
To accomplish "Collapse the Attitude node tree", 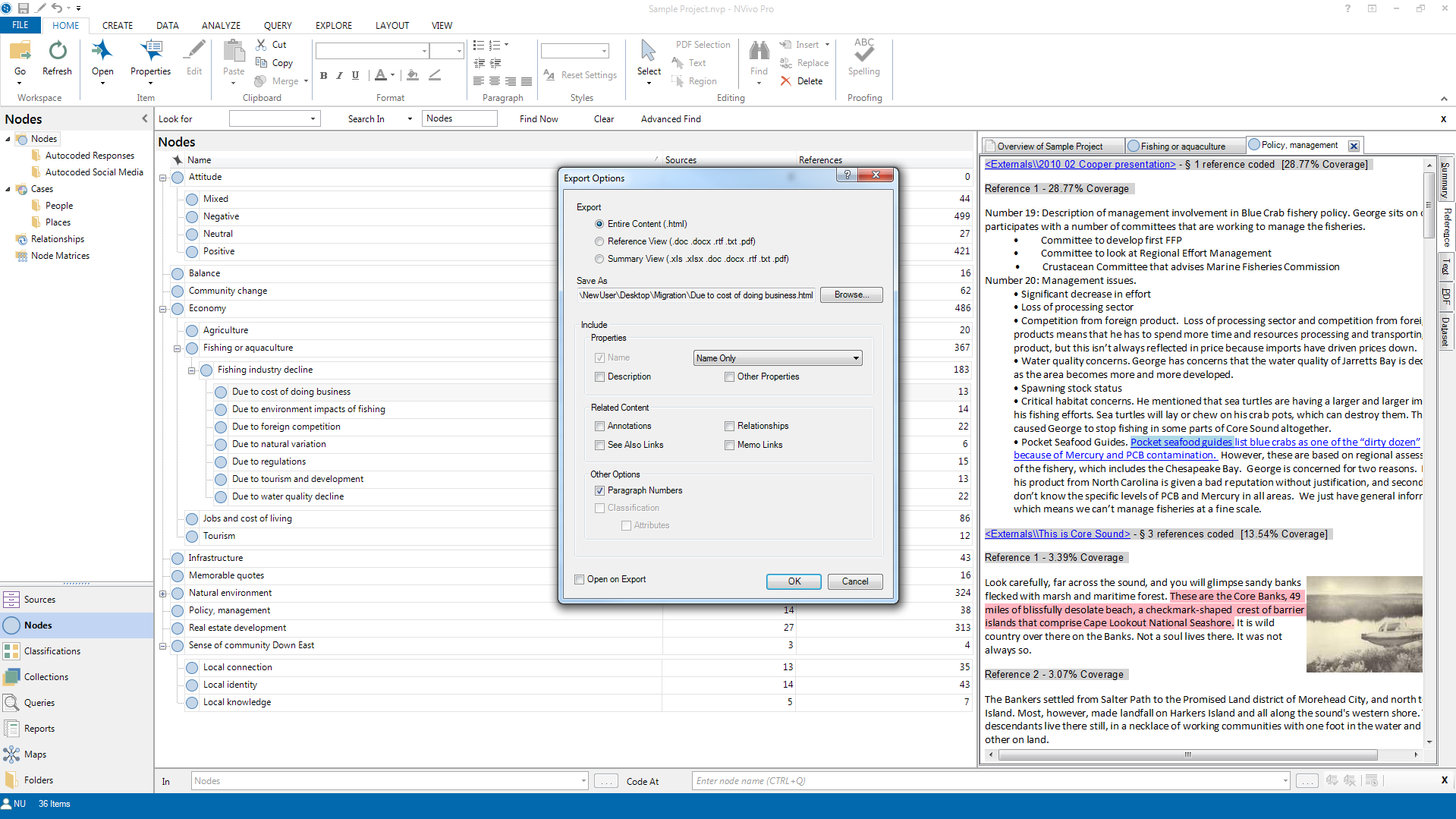I will click(x=162, y=178).
